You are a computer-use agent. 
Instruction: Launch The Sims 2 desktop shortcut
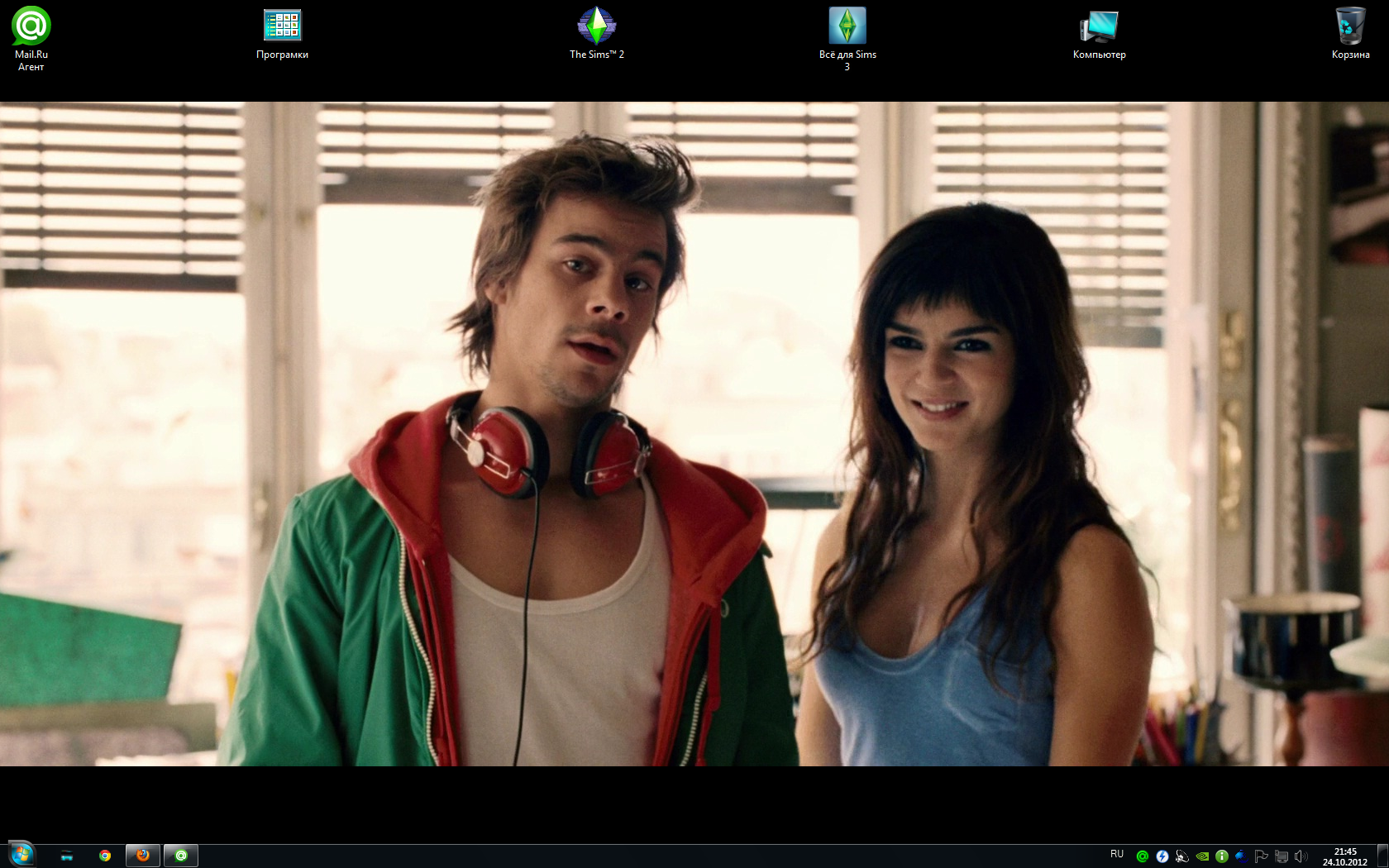coord(596,34)
